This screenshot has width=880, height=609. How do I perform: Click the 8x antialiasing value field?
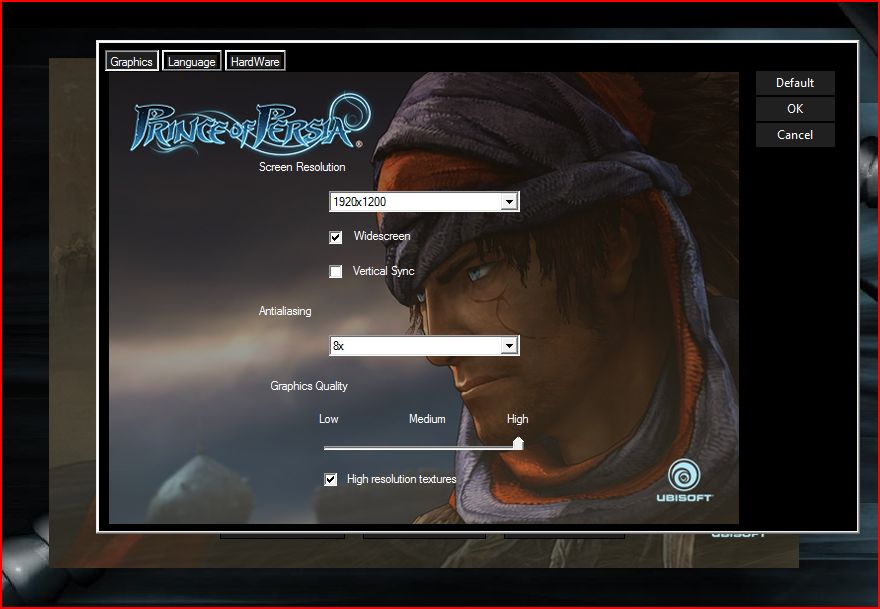coord(424,346)
